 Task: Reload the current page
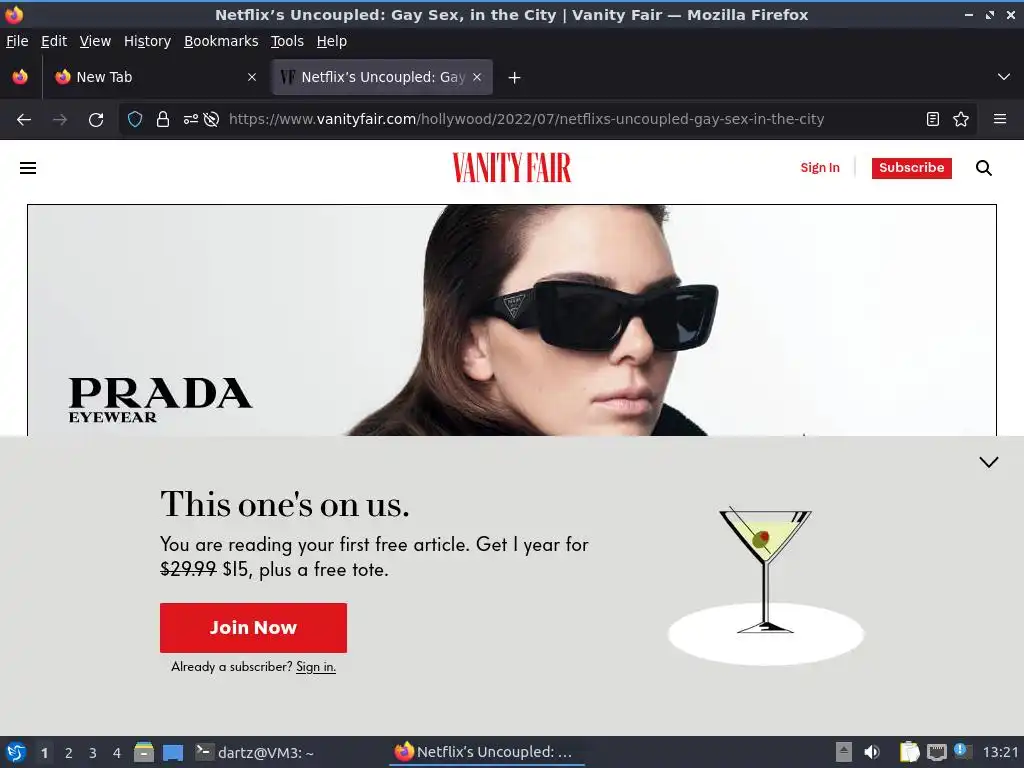tap(96, 120)
